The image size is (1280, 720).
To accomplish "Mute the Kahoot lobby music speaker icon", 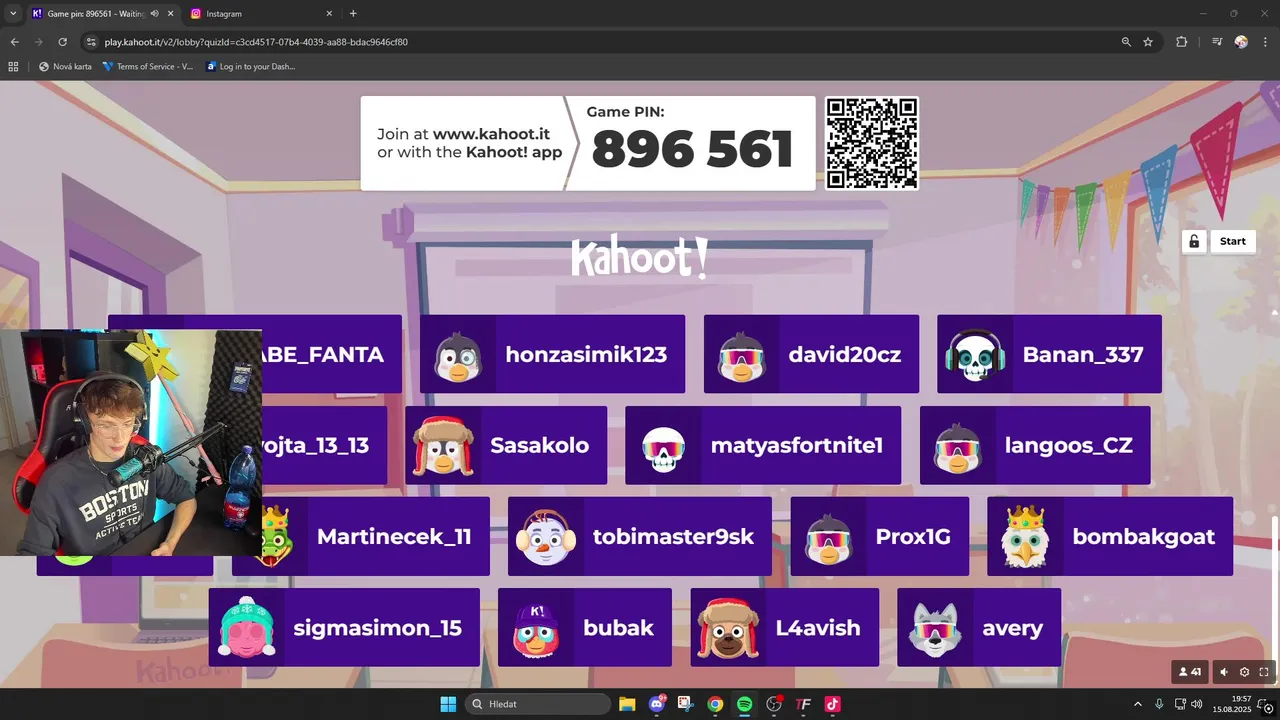I will (x=1225, y=672).
